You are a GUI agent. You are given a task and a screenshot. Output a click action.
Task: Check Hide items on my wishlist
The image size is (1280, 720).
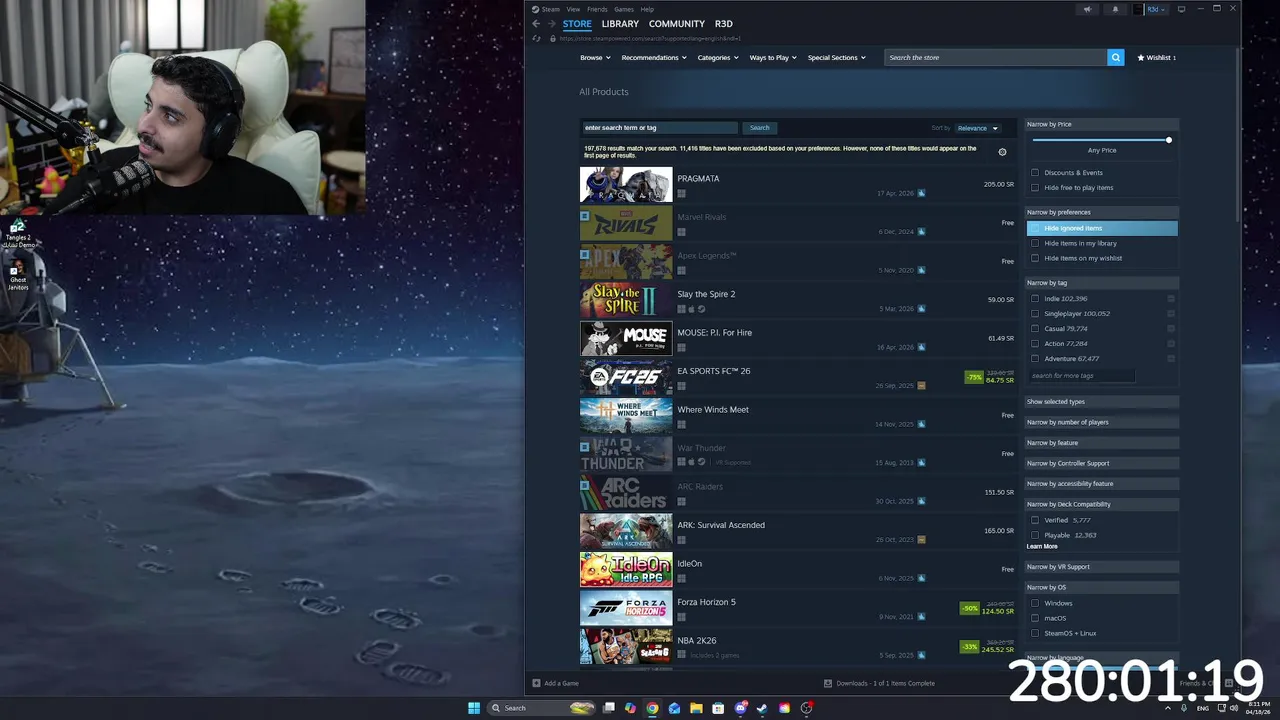point(1035,258)
